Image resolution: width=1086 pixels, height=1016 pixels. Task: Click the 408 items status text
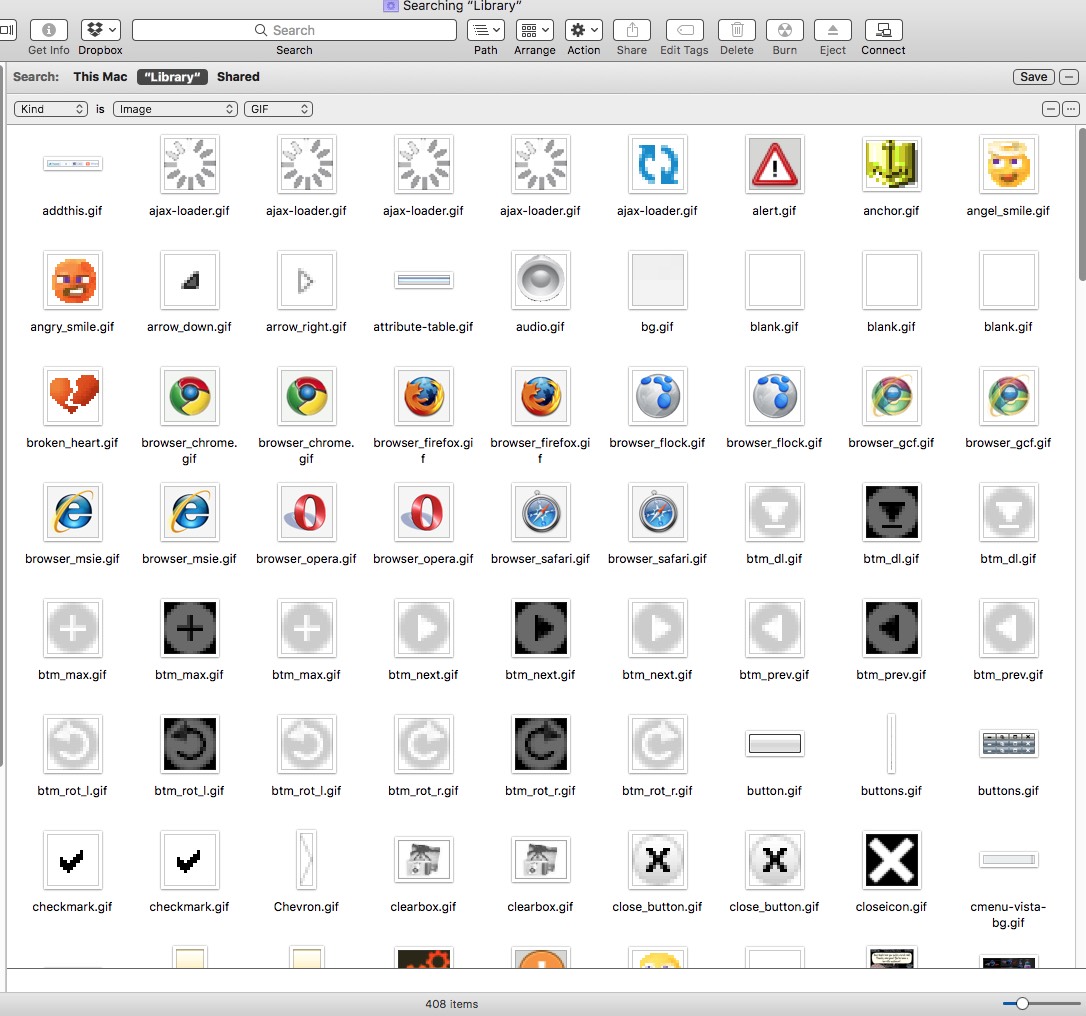[452, 1004]
